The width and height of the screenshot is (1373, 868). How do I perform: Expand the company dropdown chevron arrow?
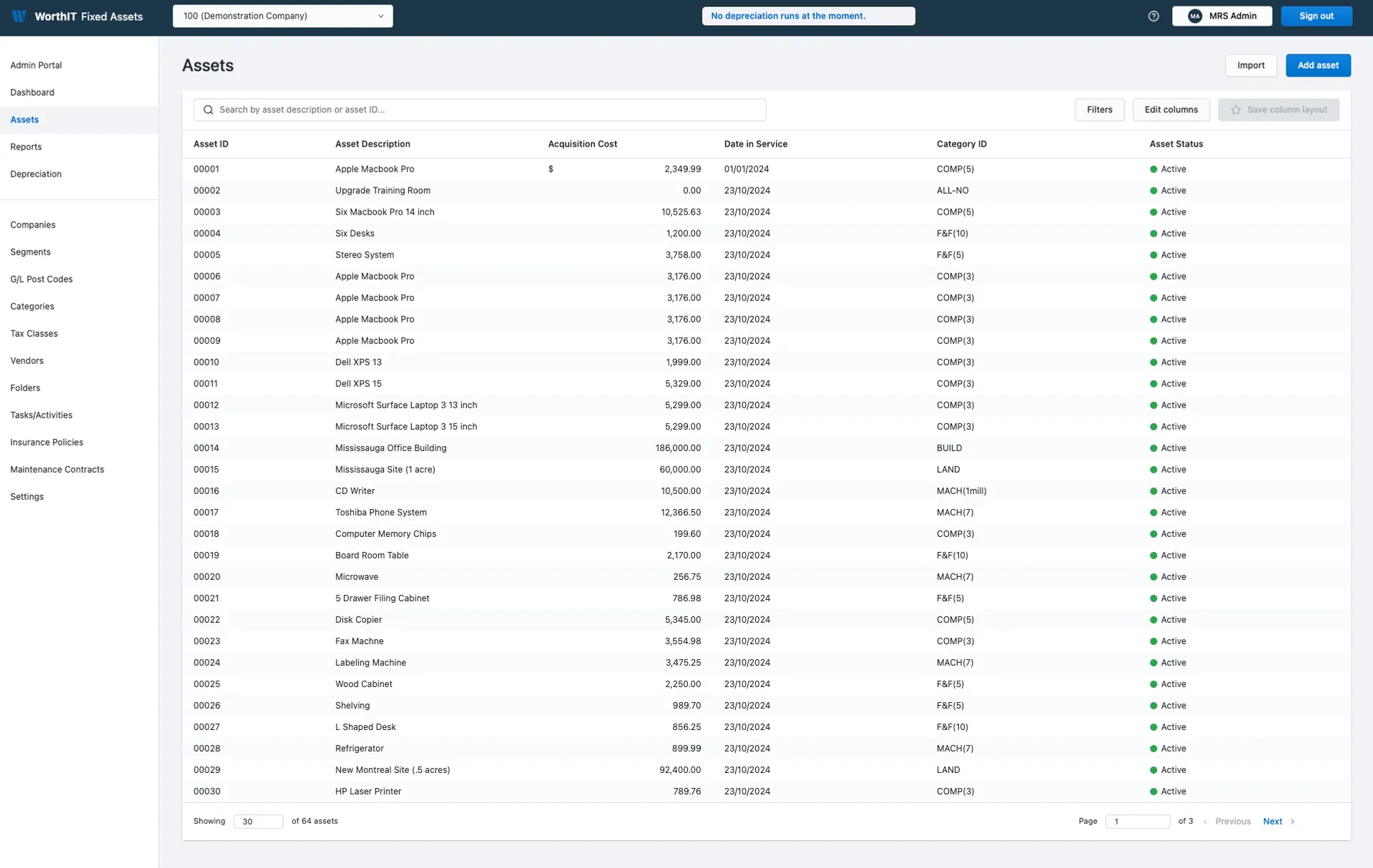381,16
